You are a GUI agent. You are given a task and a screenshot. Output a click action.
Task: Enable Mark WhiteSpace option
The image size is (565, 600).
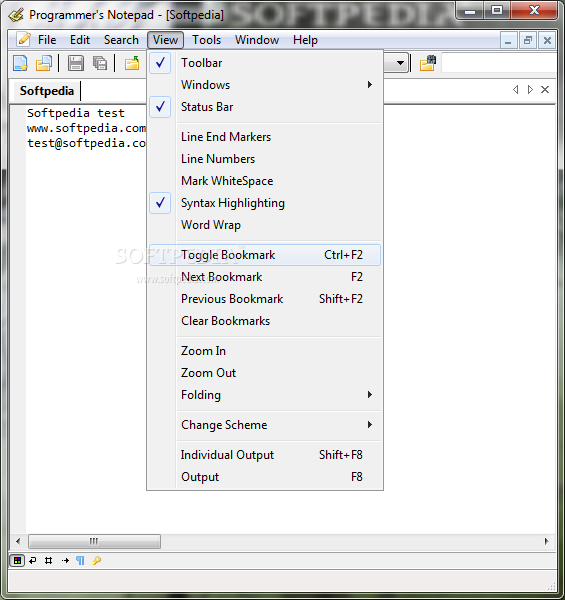265,181
